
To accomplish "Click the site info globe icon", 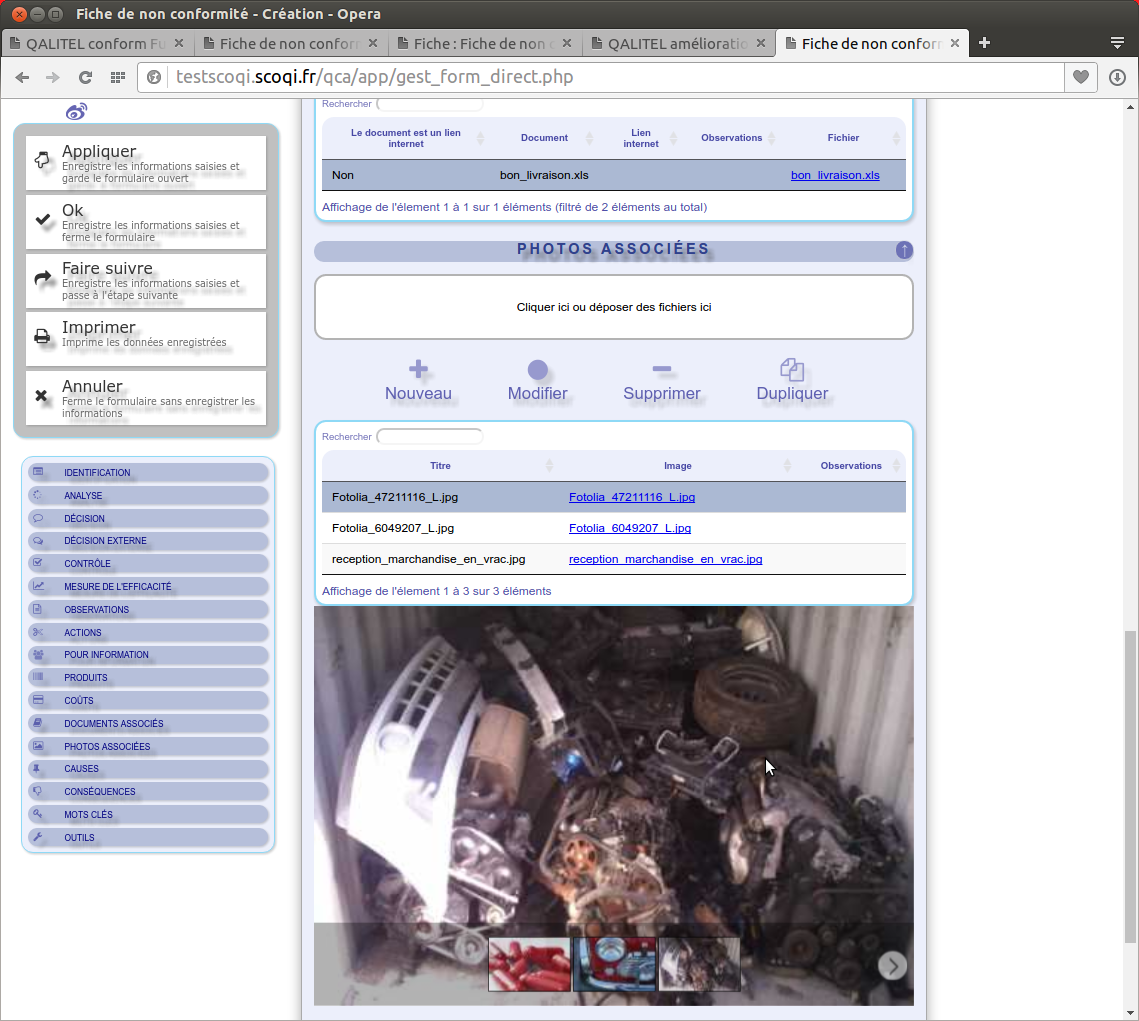I will tap(154, 77).
